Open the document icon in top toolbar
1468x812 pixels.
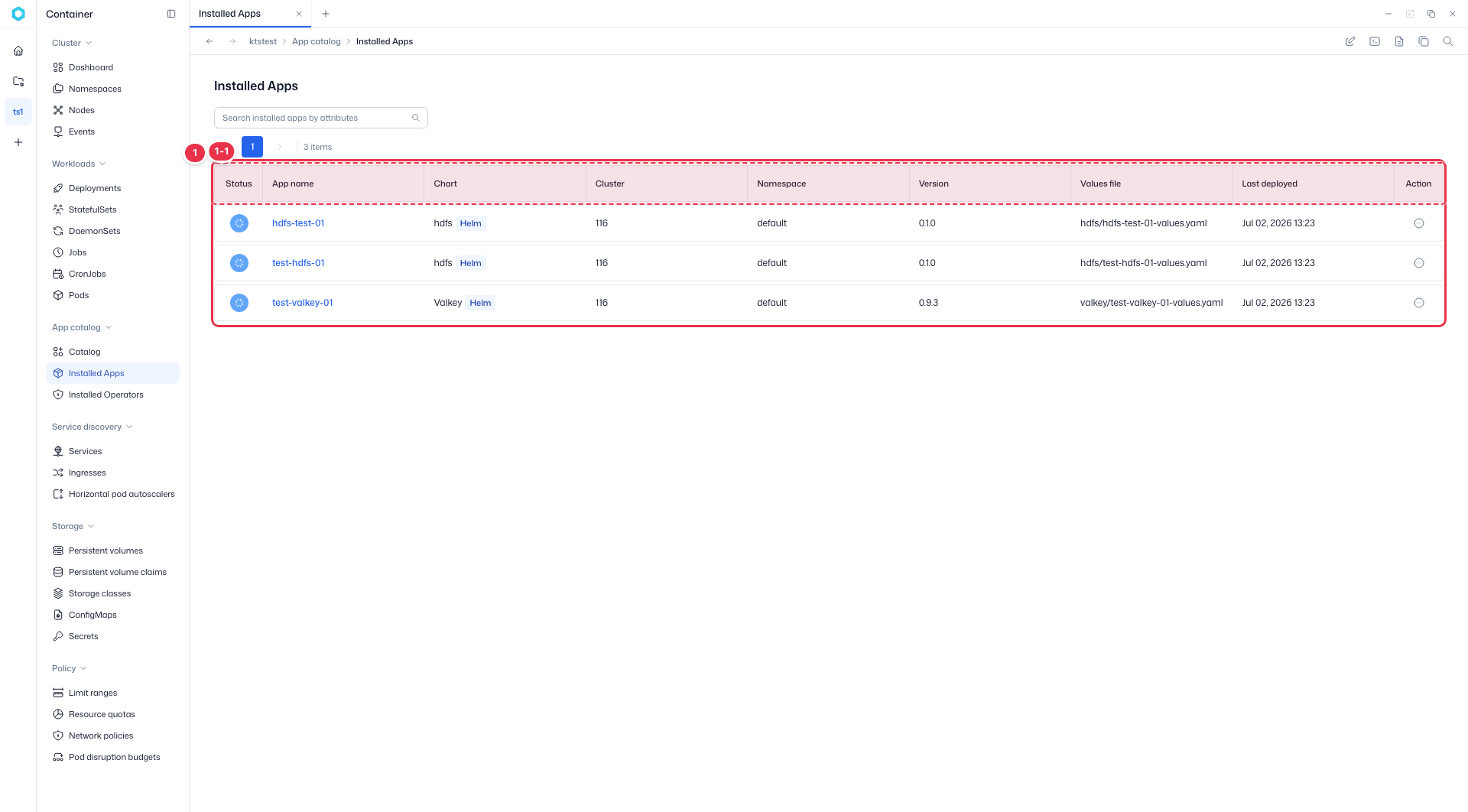tap(1399, 41)
